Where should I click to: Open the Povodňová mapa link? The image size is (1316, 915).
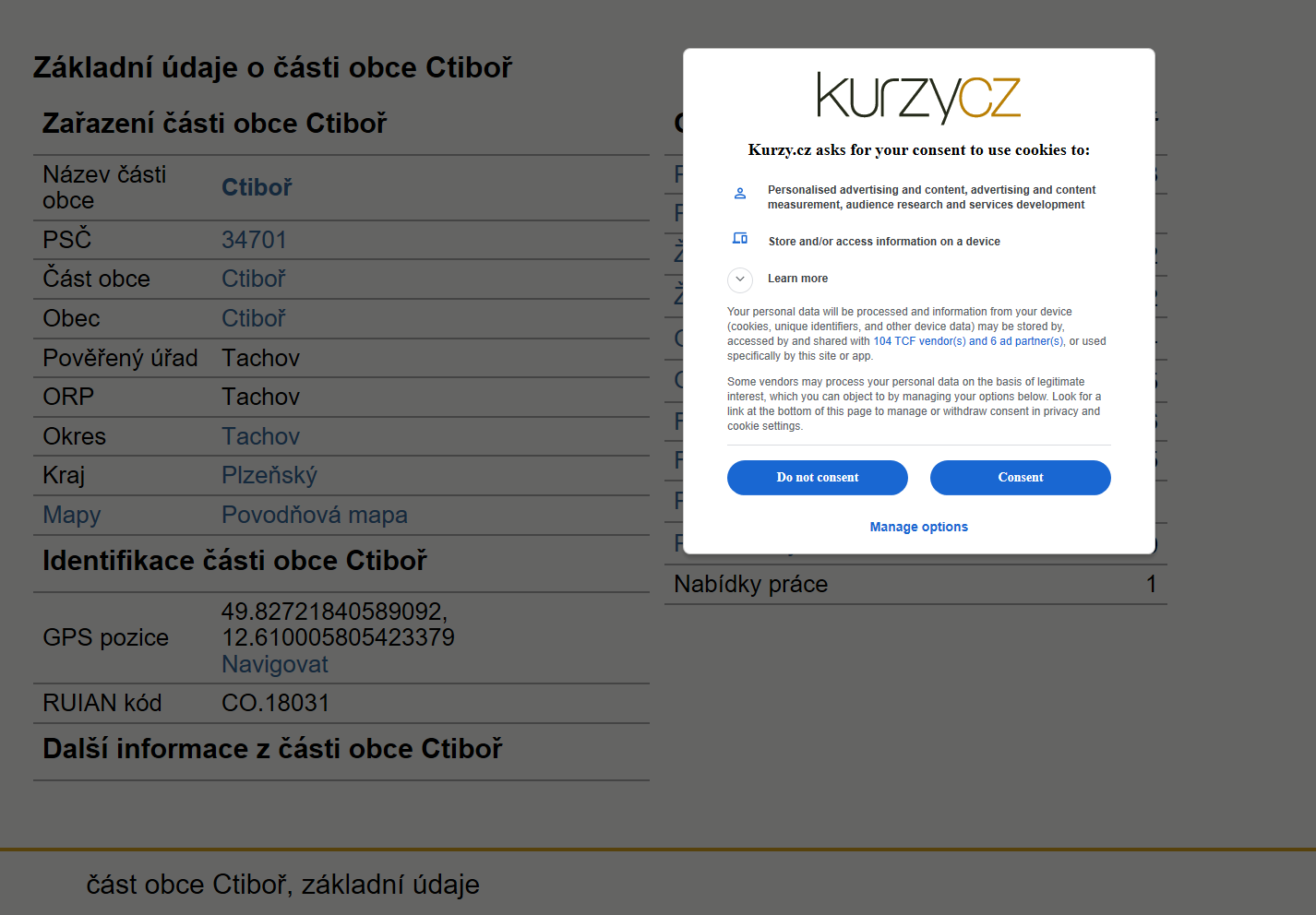(x=315, y=515)
